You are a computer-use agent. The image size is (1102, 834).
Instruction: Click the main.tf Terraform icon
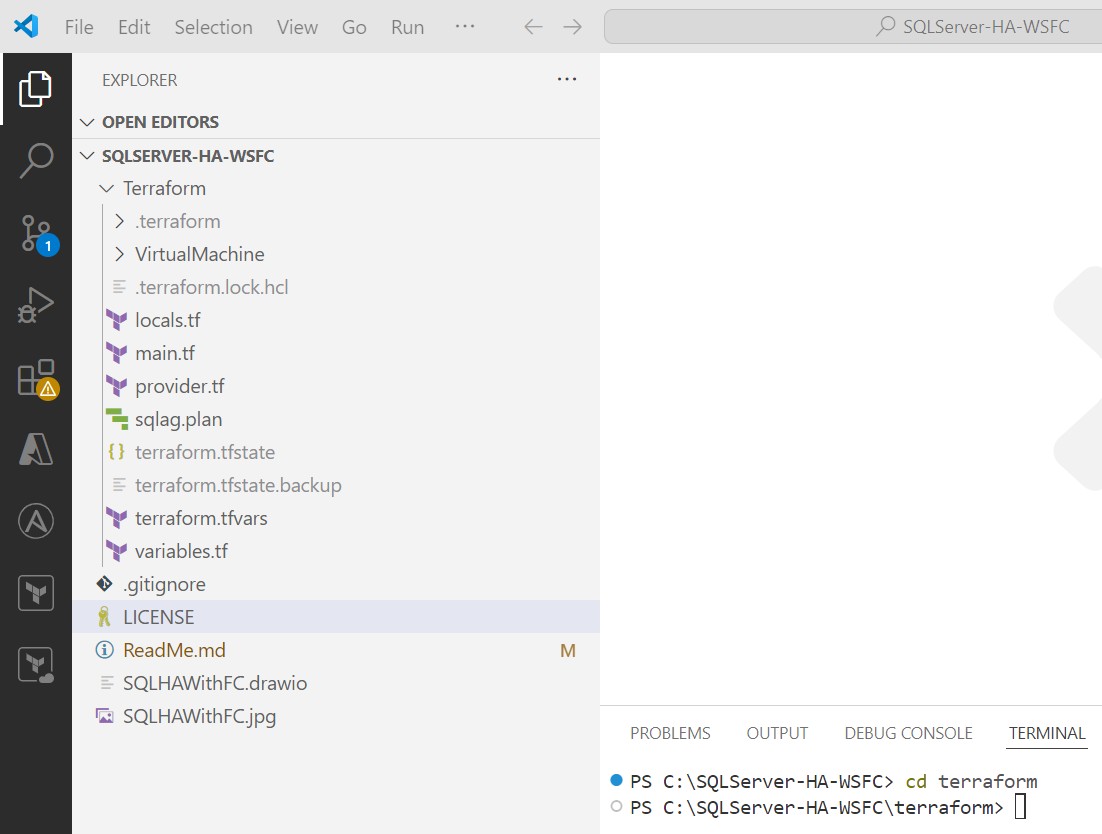[117, 353]
